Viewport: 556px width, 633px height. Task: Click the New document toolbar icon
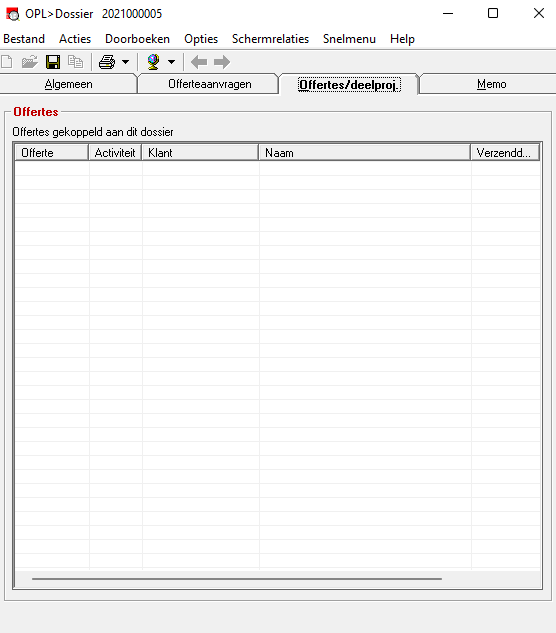(x=6, y=62)
